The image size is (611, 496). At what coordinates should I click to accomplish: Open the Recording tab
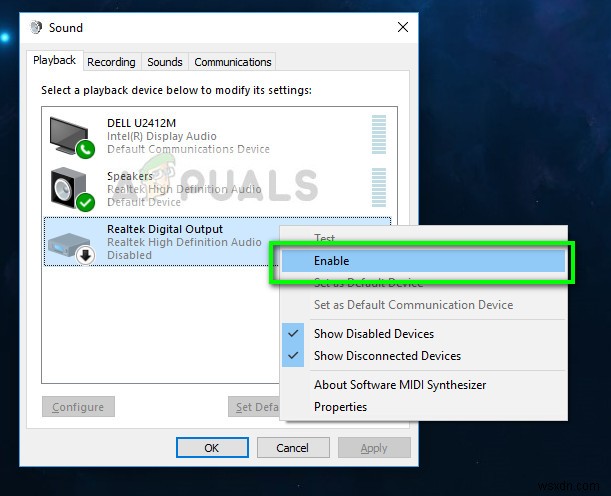[x=111, y=62]
